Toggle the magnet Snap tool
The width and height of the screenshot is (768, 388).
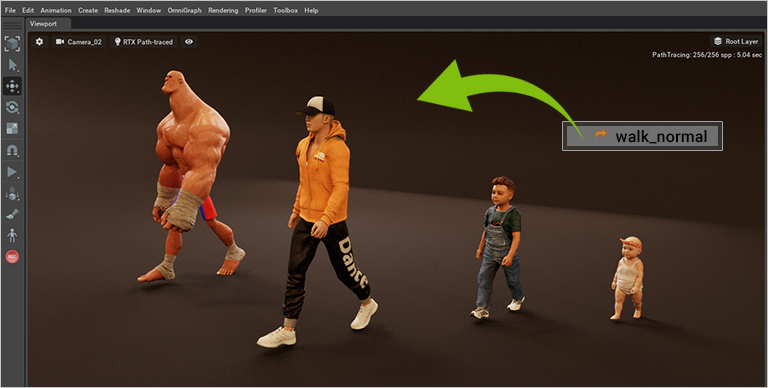[x=12, y=150]
